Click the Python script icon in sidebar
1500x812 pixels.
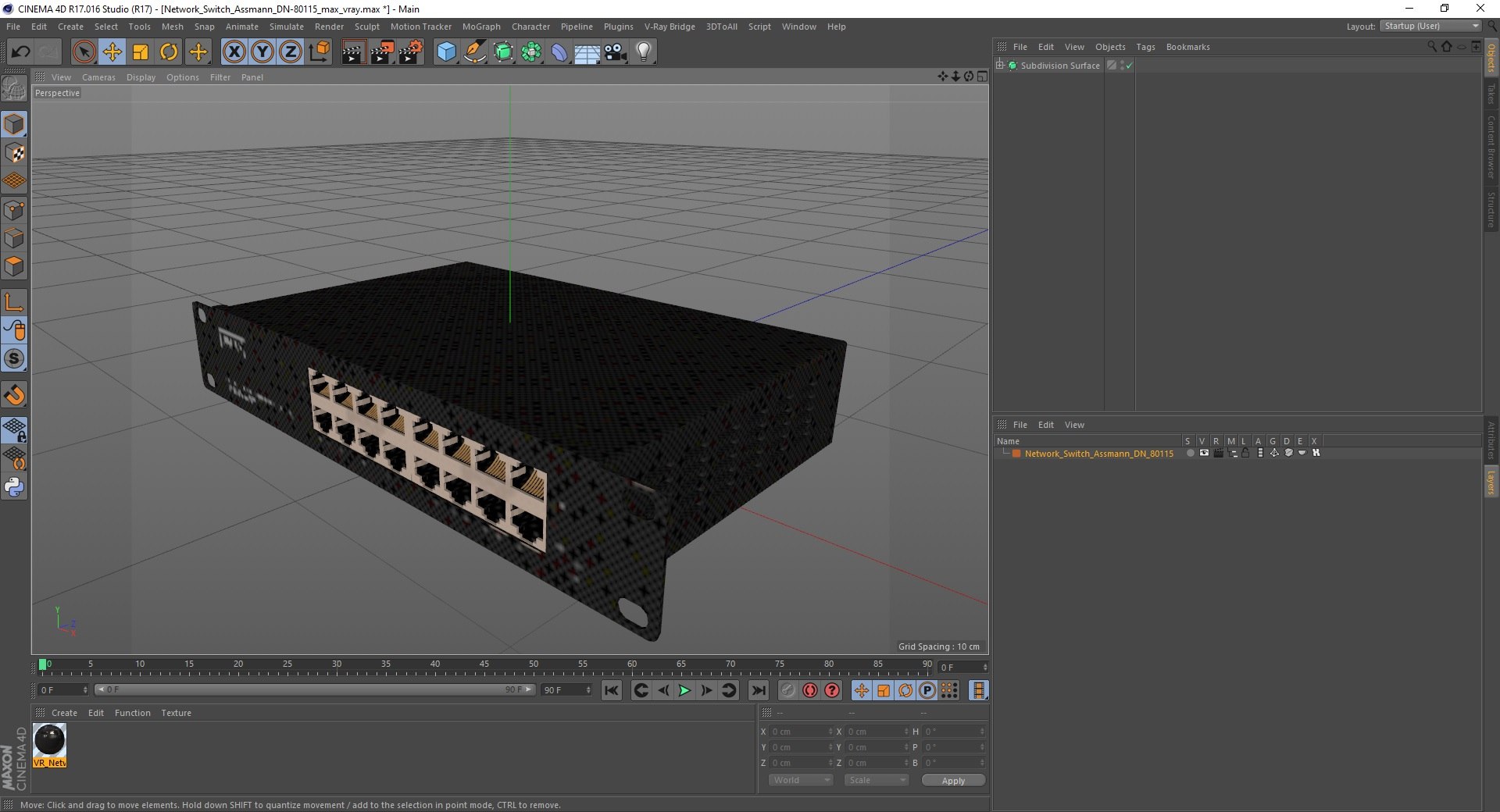(14, 487)
